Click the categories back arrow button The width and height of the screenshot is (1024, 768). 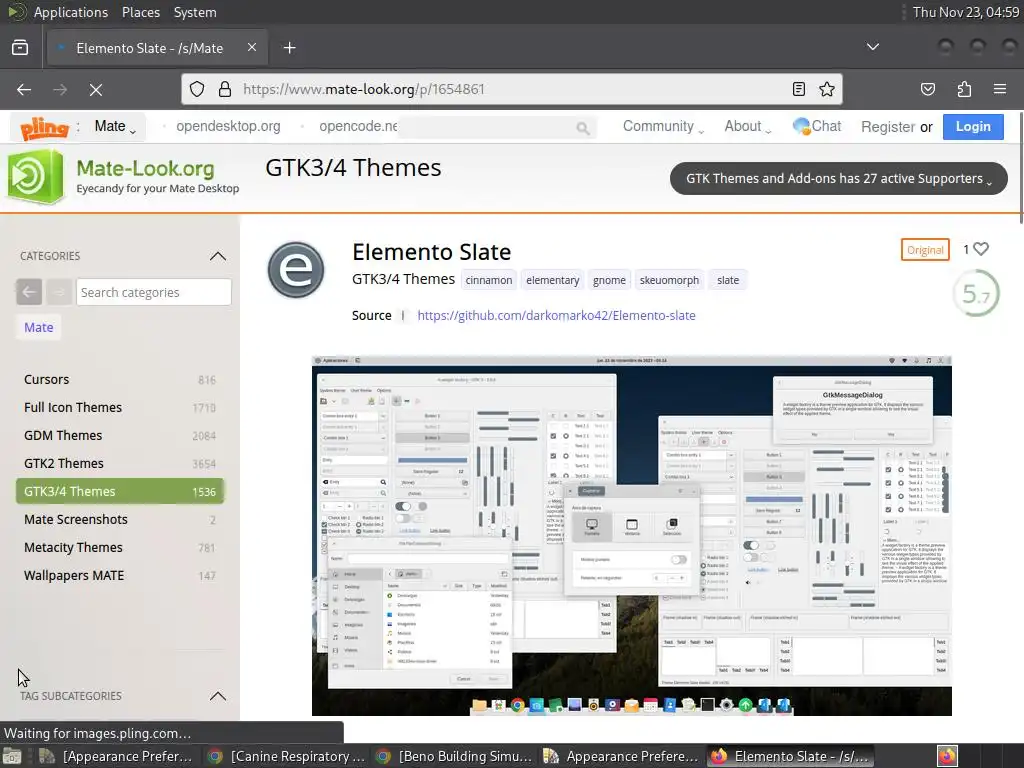pyautogui.click(x=29, y=292)
